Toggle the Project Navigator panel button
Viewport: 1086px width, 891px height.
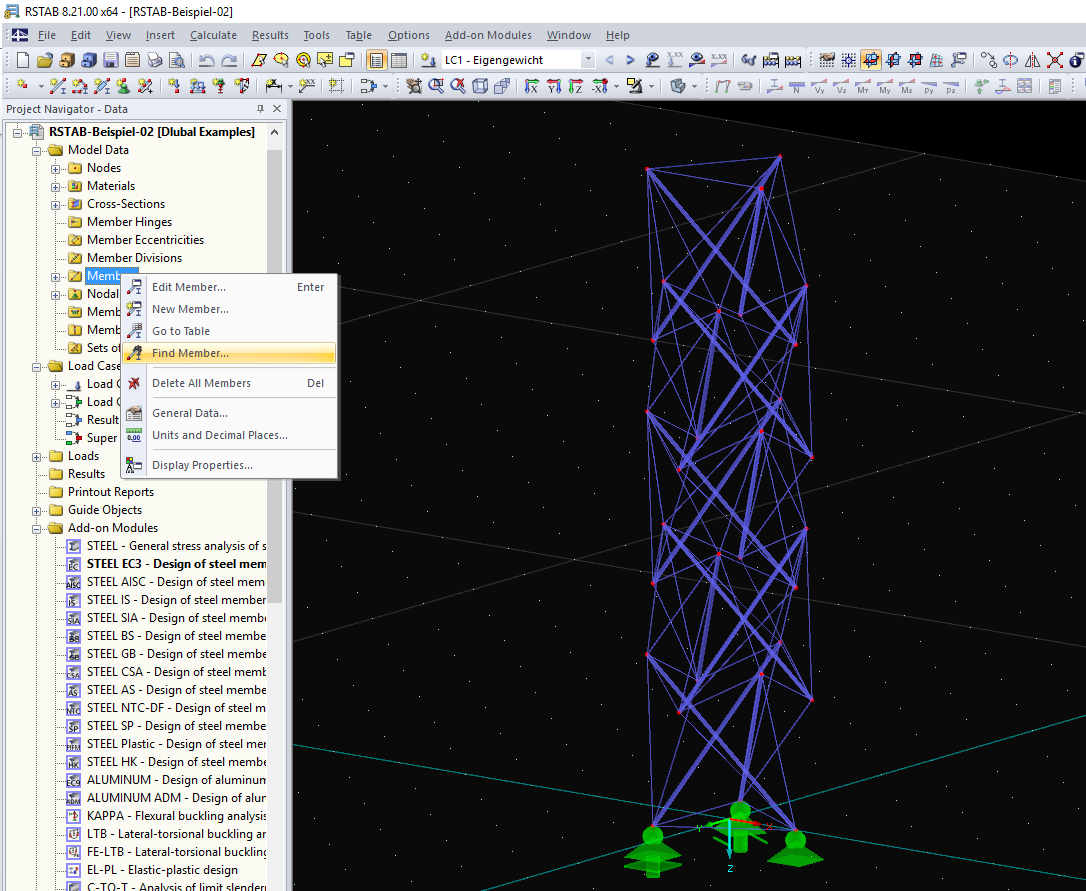(x=376, y=60)
